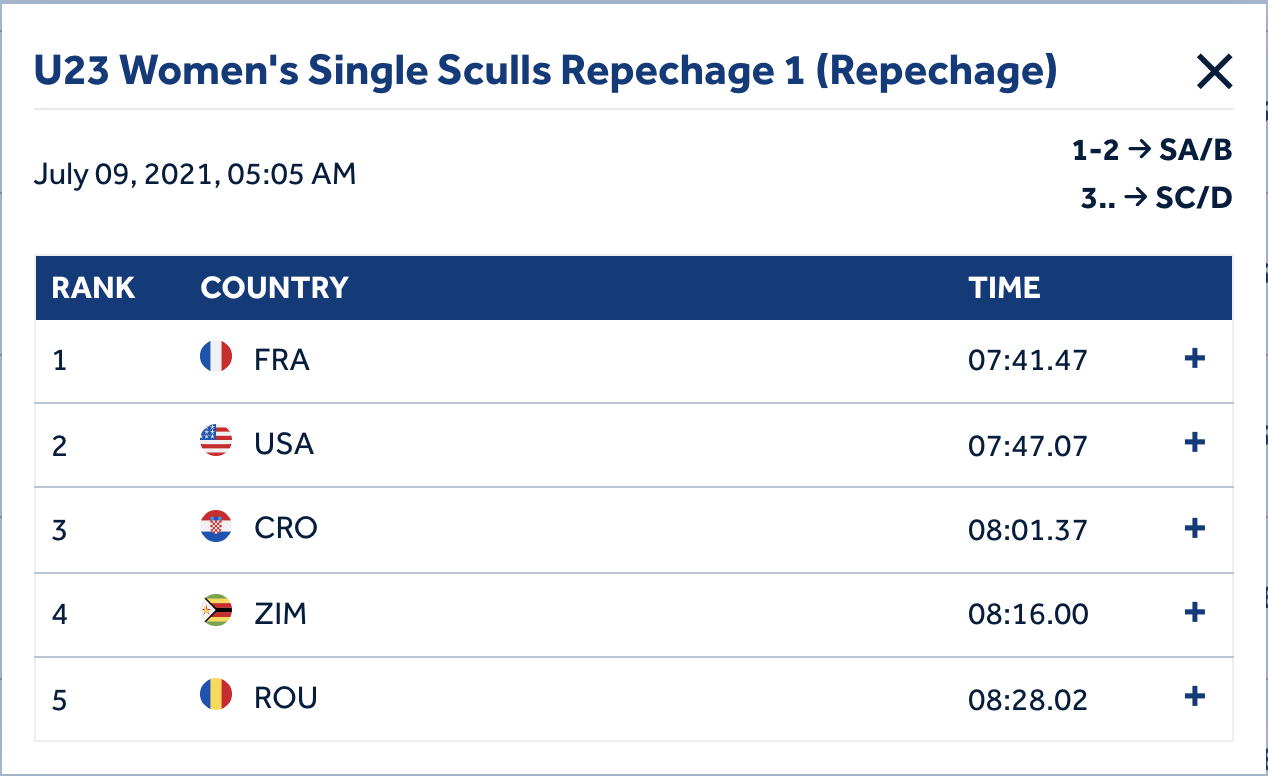This screenshot has width=1268, height=776.
Task: Close the Repechage 1 results dialog
Action: 1214,72
